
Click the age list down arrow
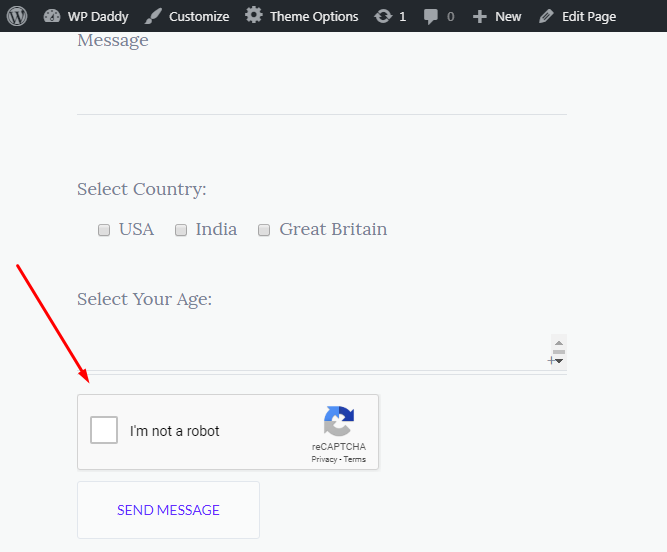coord(559,361)
